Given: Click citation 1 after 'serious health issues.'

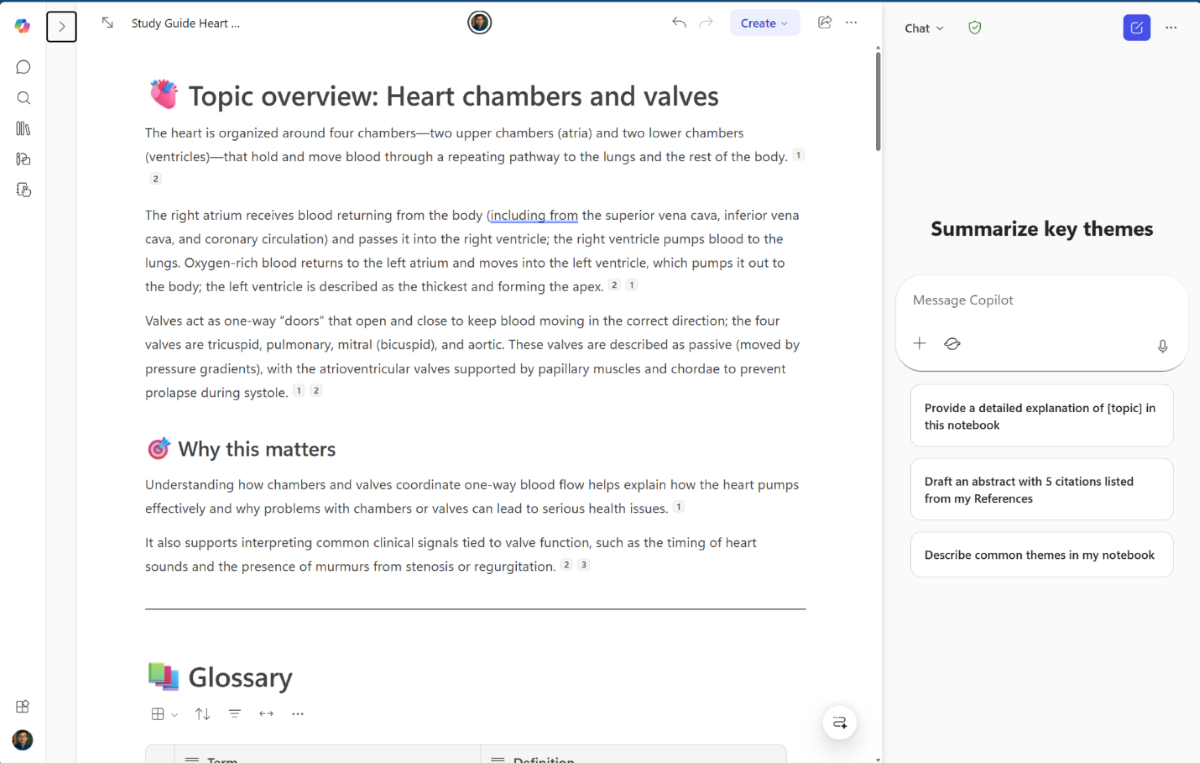Looking at the screenshot, I should (x=679, y=507).
